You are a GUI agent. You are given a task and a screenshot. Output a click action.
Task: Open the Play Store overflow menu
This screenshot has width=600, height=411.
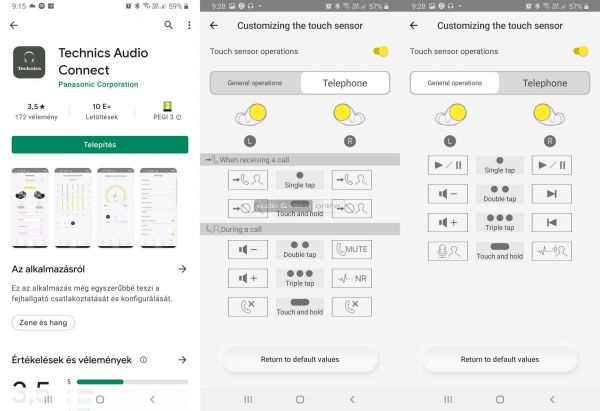coord(189,25)
